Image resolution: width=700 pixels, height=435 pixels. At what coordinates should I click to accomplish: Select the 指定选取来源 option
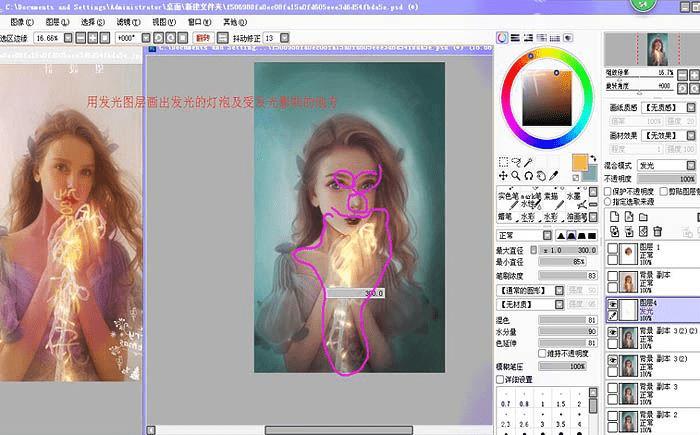click(x=608, y=201)
